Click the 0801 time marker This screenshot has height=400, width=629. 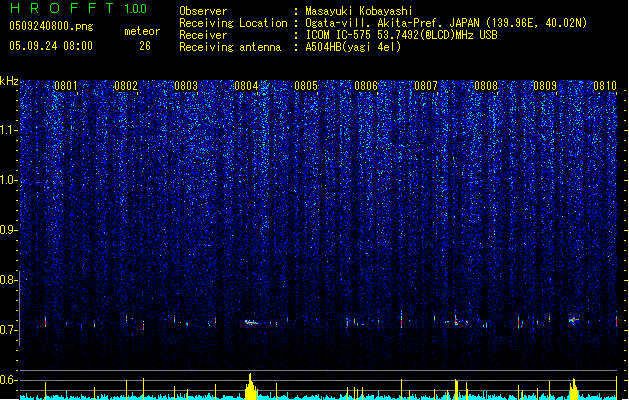click(66, 86)
